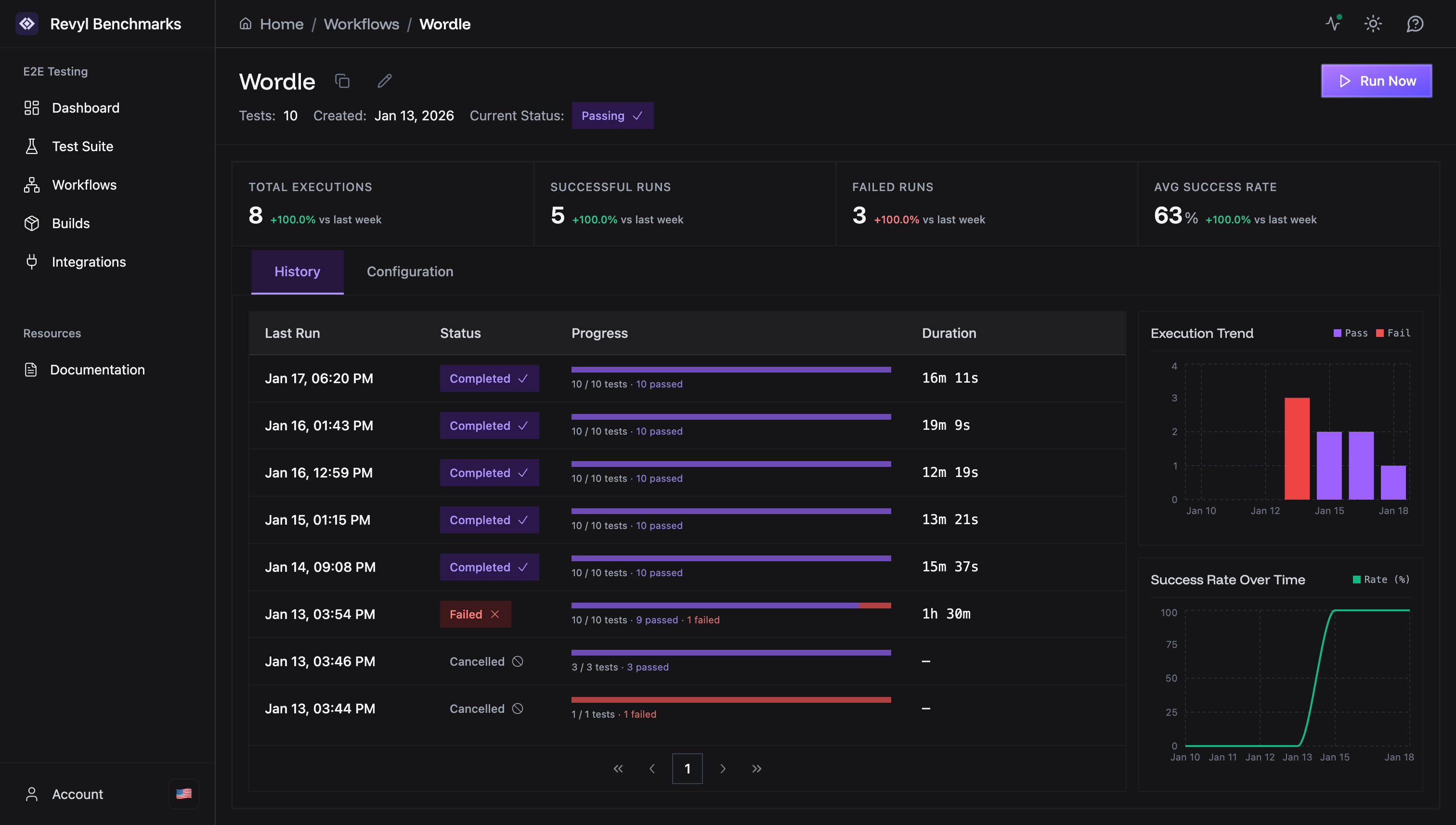Copy the Wordle workflow name
Screen dimensions: 1456x825
(x=342, y=81)
